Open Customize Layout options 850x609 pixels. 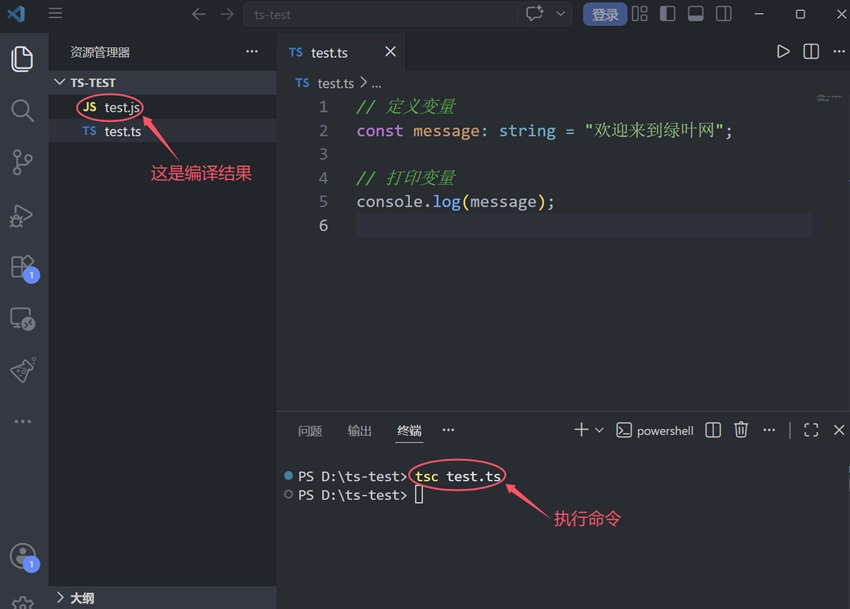click(640, 14)
